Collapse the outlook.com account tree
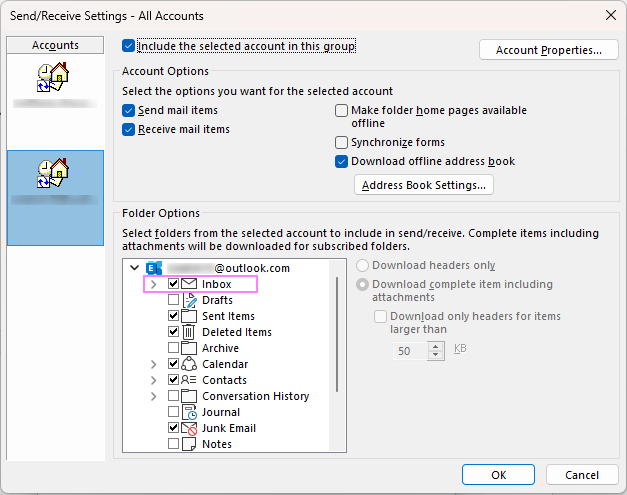 click(x=135, y=268)
